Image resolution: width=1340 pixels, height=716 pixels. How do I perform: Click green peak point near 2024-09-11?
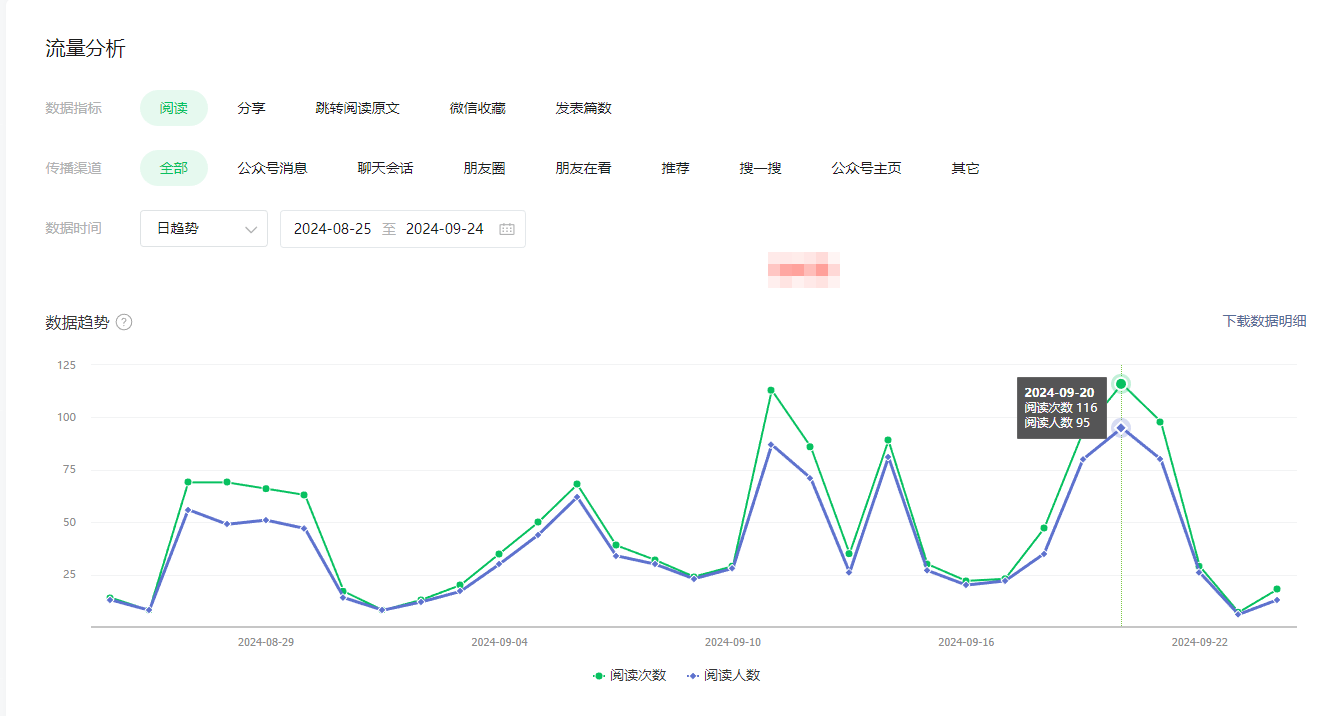(x=771, y=390)
